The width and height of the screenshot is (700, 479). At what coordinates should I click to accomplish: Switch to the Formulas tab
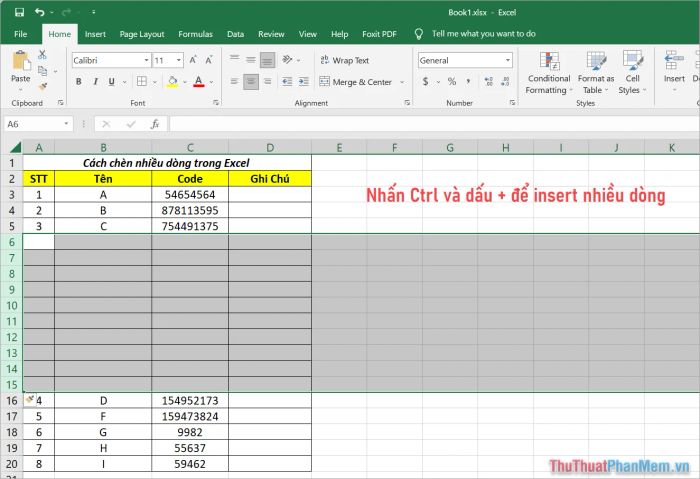coord(195,34)
